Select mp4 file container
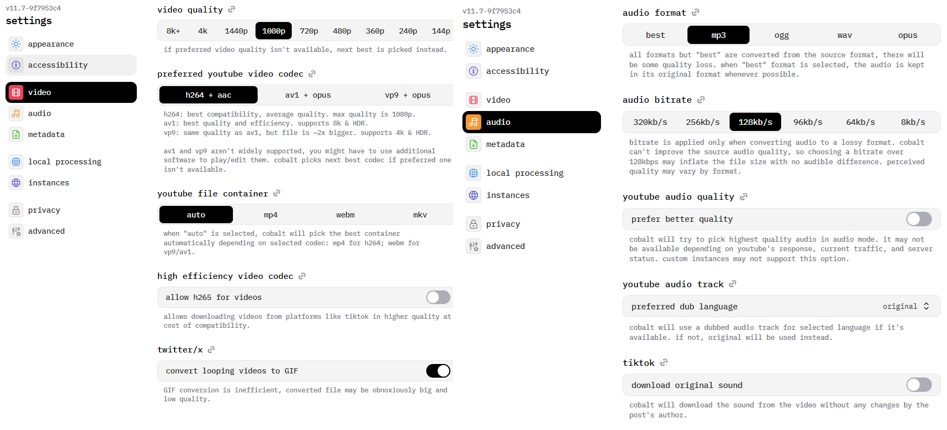 [271, 215]
